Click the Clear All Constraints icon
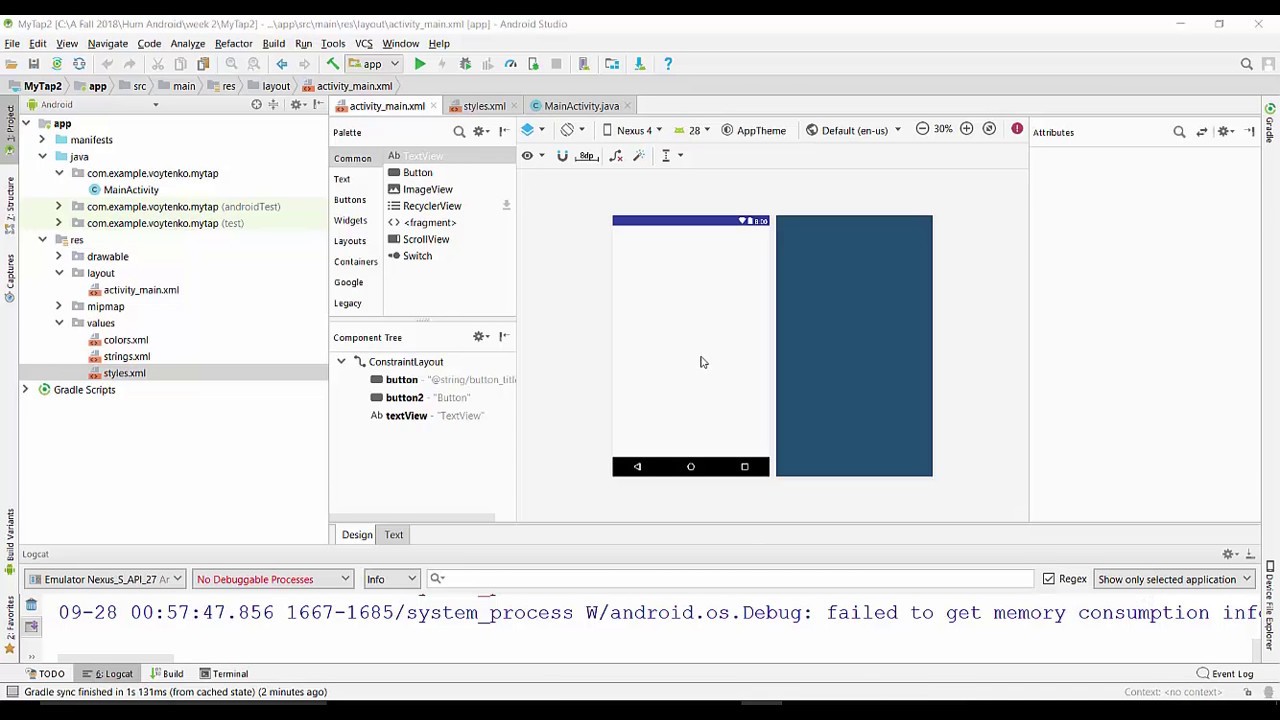The height and width of the screenshot is (720, 1280). [x=615, y=156]
